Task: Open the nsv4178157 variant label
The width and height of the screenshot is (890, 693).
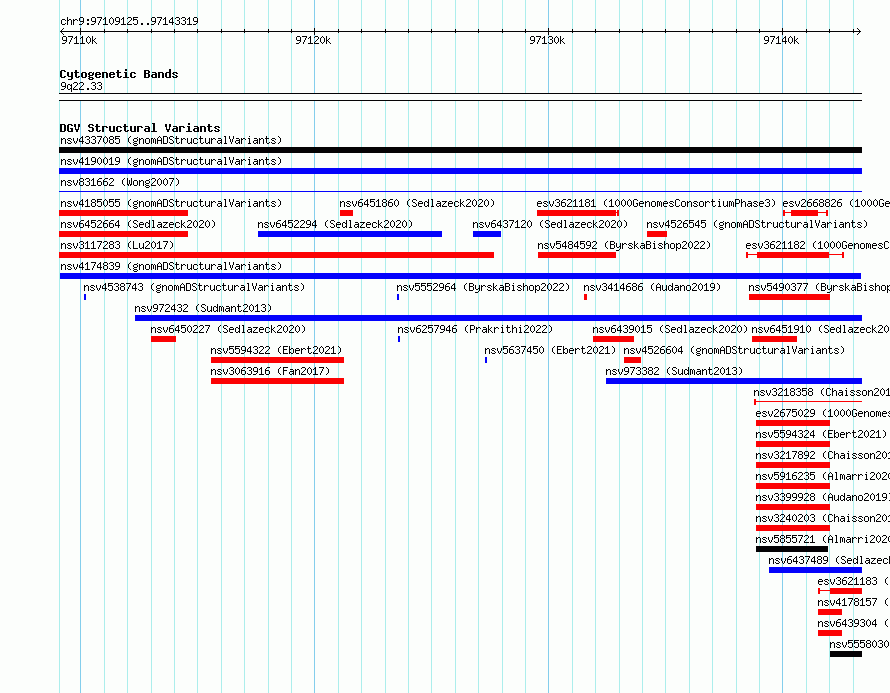Action: 854,602
